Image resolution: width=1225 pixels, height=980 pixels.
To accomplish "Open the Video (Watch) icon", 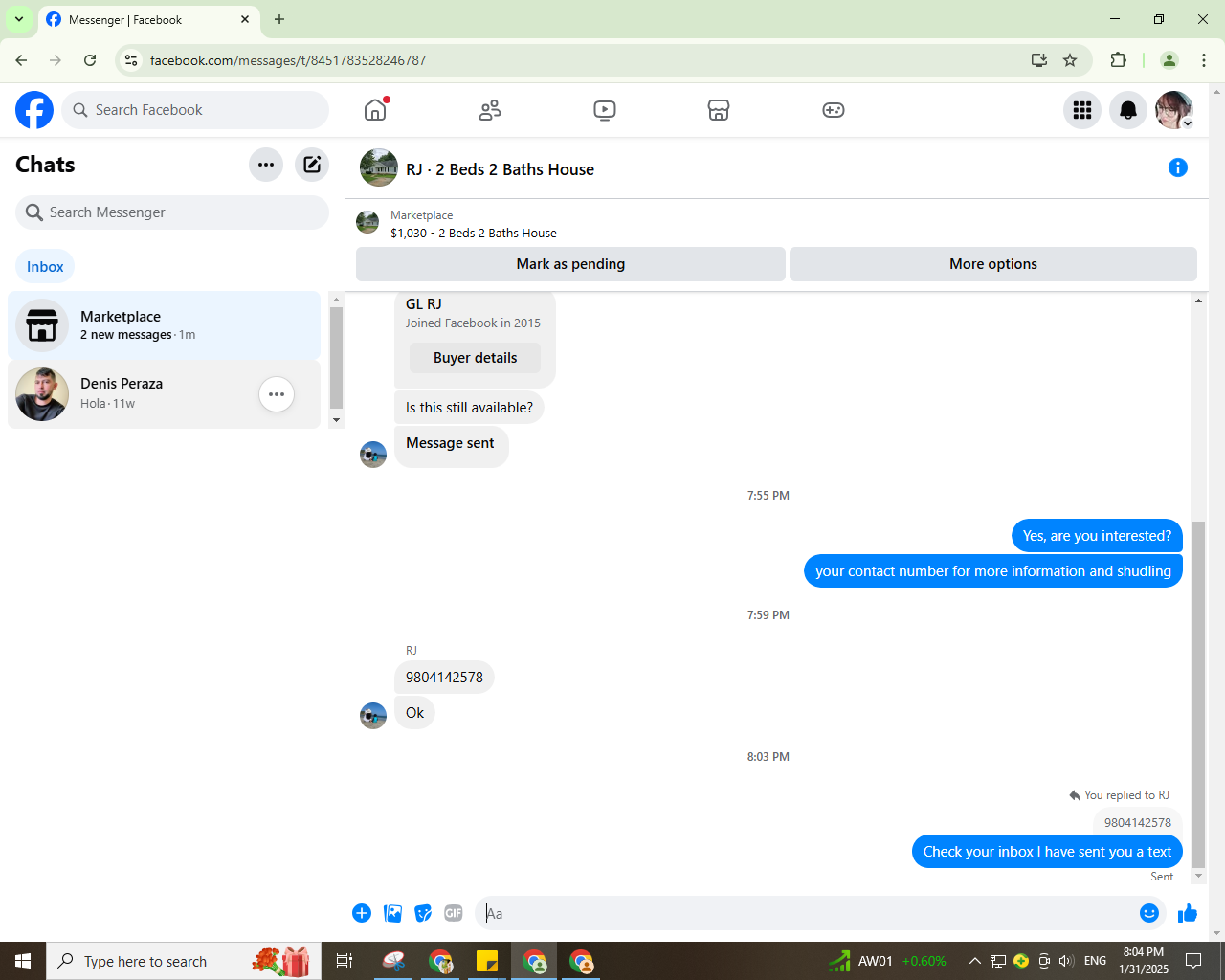I will click(605, 110).
